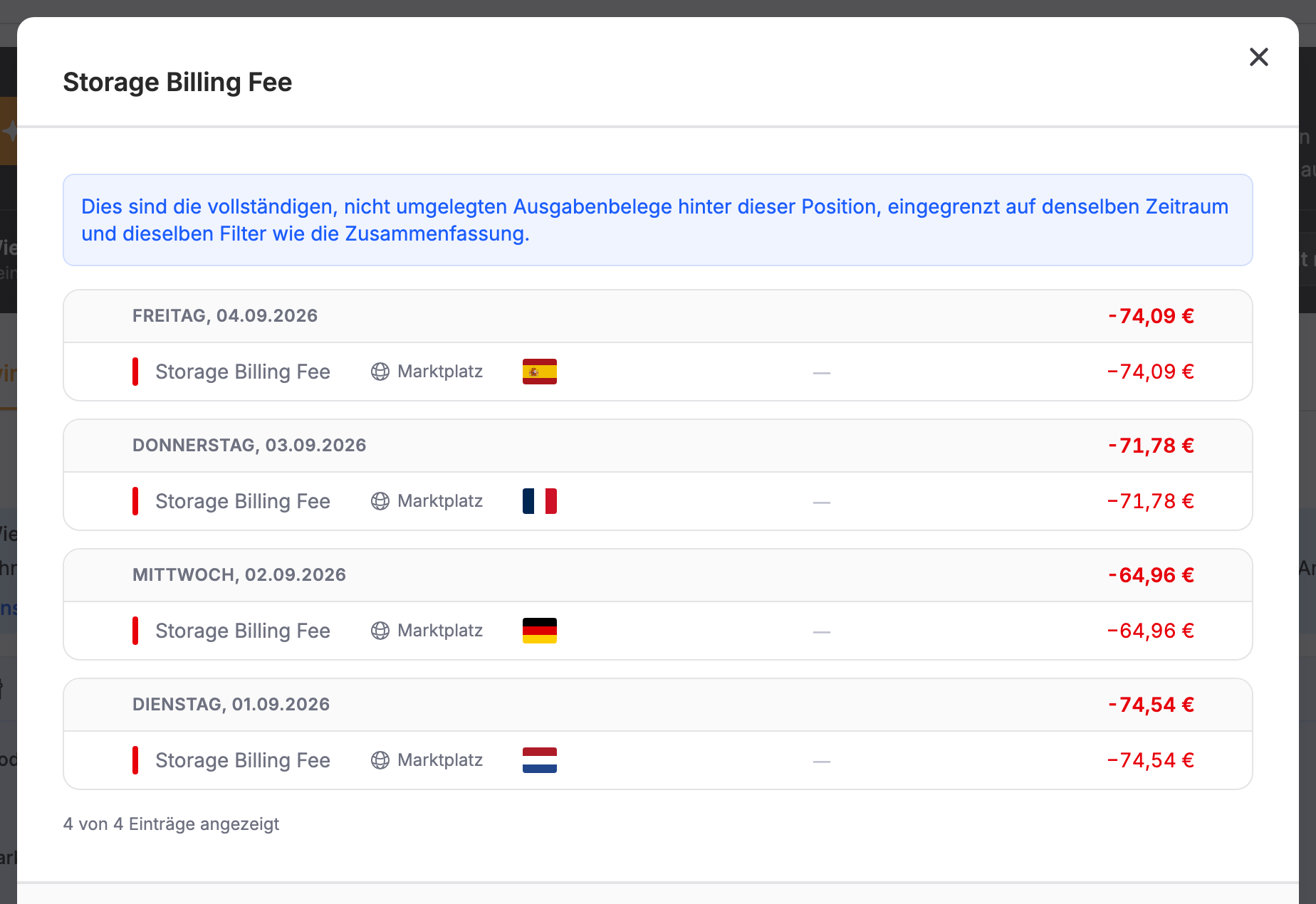The image size is (1316, 904).
Task: Click the Spain flag icon
Action: click(539, 372)
